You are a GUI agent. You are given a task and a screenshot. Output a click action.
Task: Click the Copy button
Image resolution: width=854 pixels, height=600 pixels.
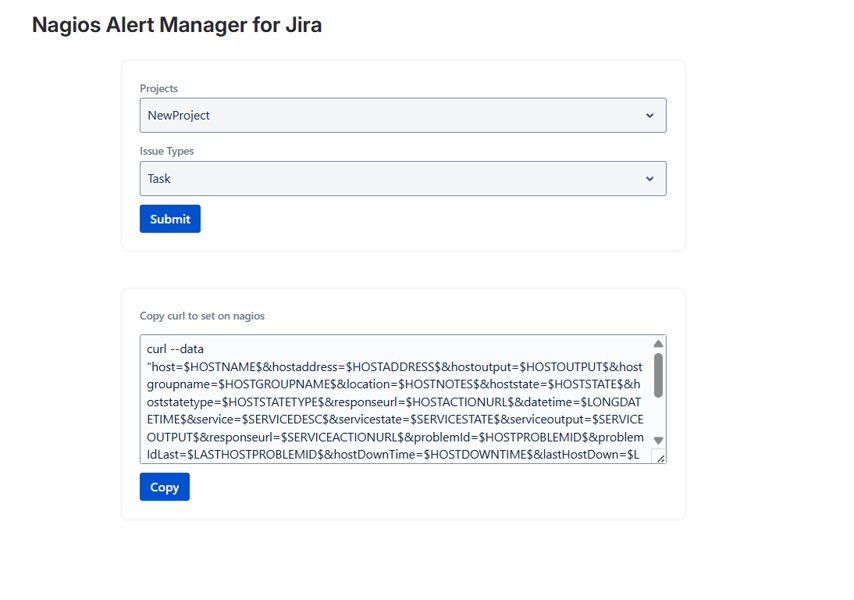164,487
